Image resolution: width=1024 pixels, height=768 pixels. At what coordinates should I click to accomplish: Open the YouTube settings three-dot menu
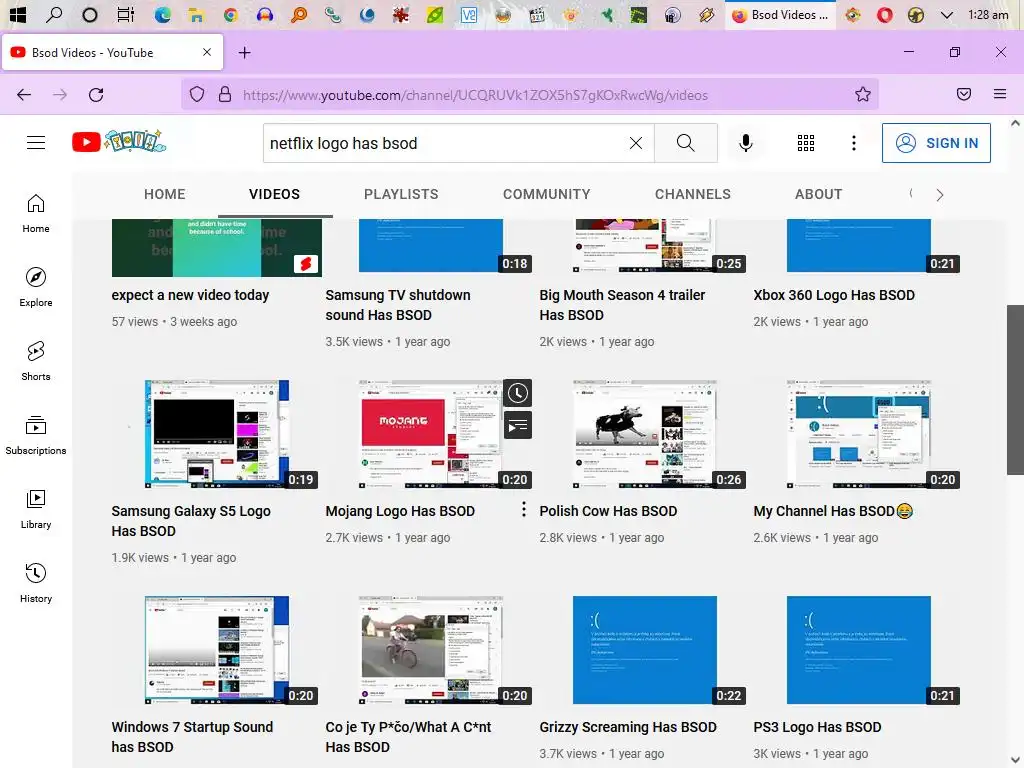point(854,143)
